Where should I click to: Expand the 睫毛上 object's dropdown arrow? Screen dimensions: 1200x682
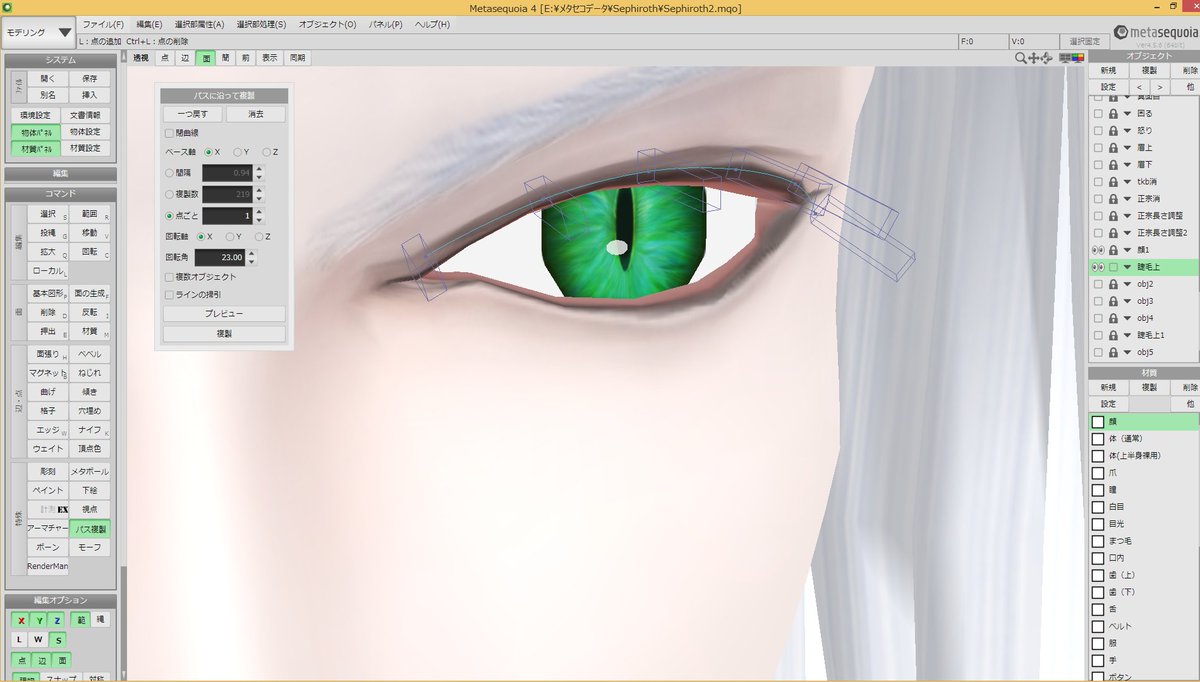click(1126, 266)
